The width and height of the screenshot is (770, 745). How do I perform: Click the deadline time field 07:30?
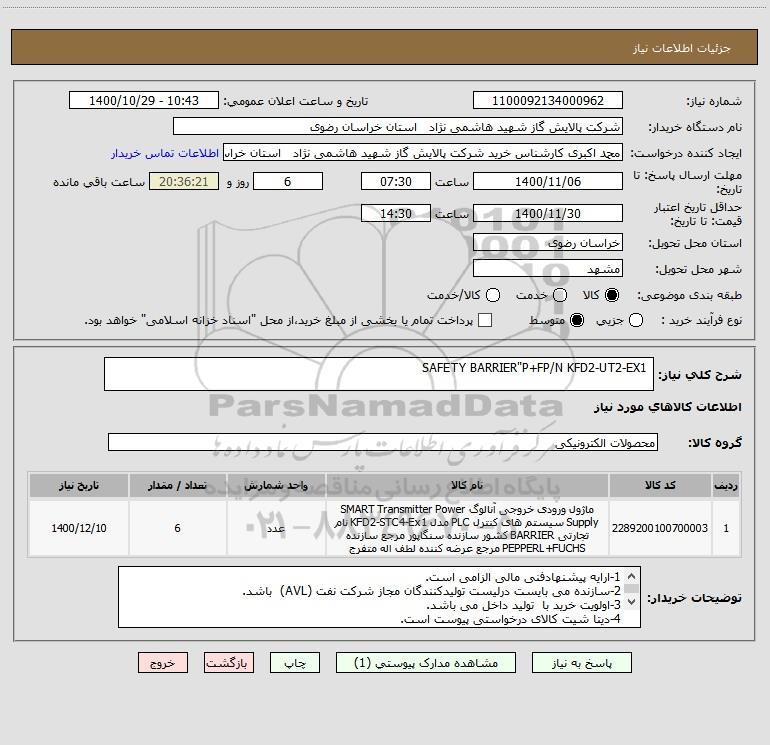point(396,181)
